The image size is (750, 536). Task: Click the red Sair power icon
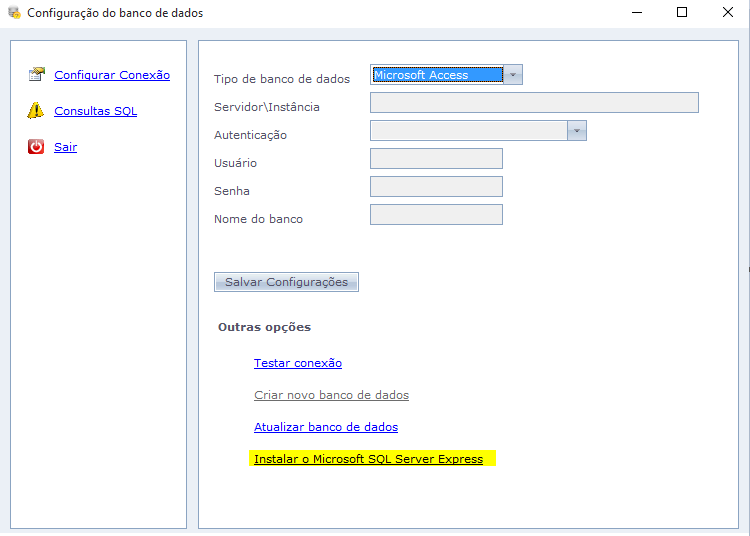coord(36,146)
